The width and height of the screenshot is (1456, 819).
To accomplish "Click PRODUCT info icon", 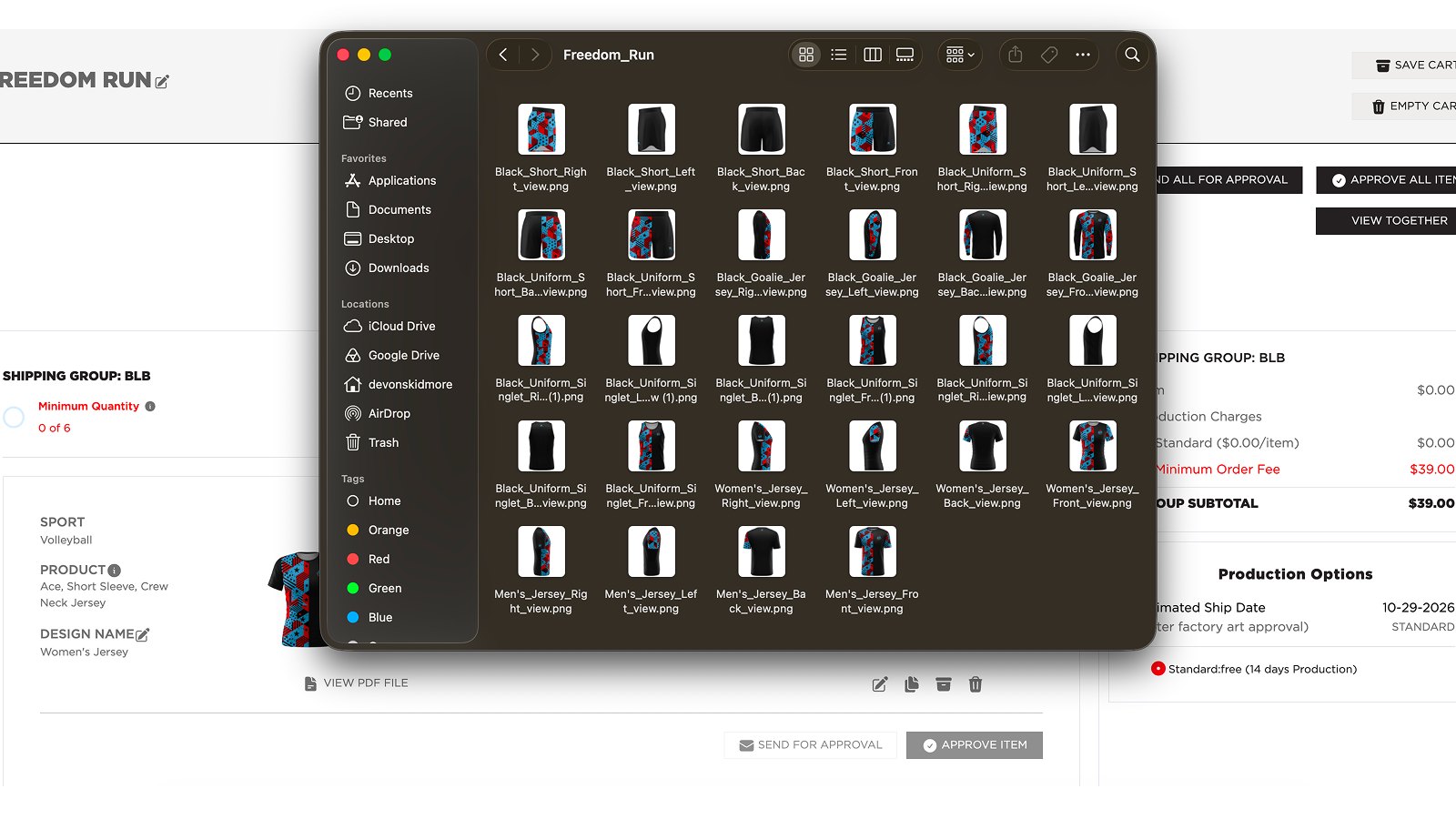I will coord(114,571).
